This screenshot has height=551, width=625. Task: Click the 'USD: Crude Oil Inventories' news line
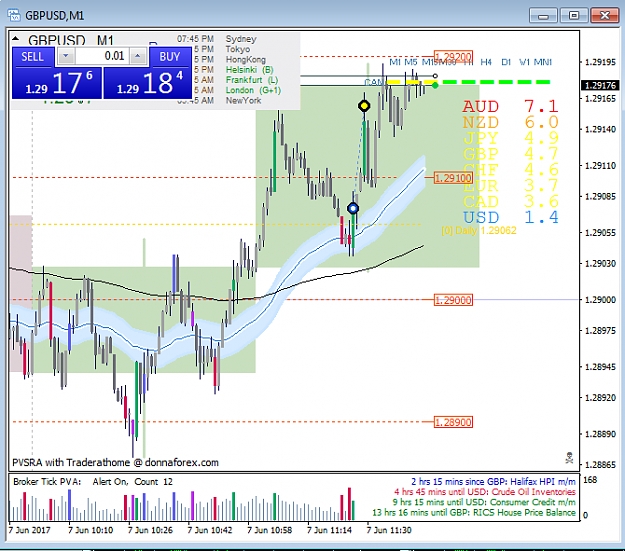(485, 492)
